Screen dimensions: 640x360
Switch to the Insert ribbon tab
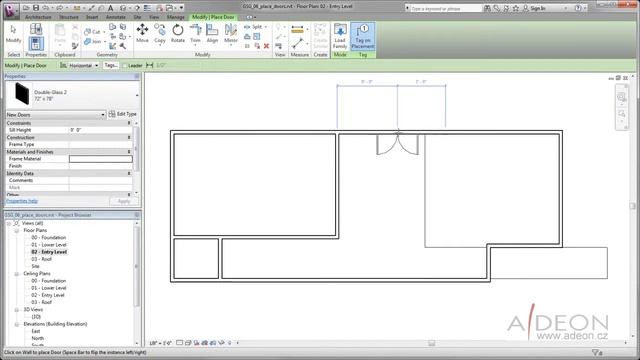tap(92, 17)
